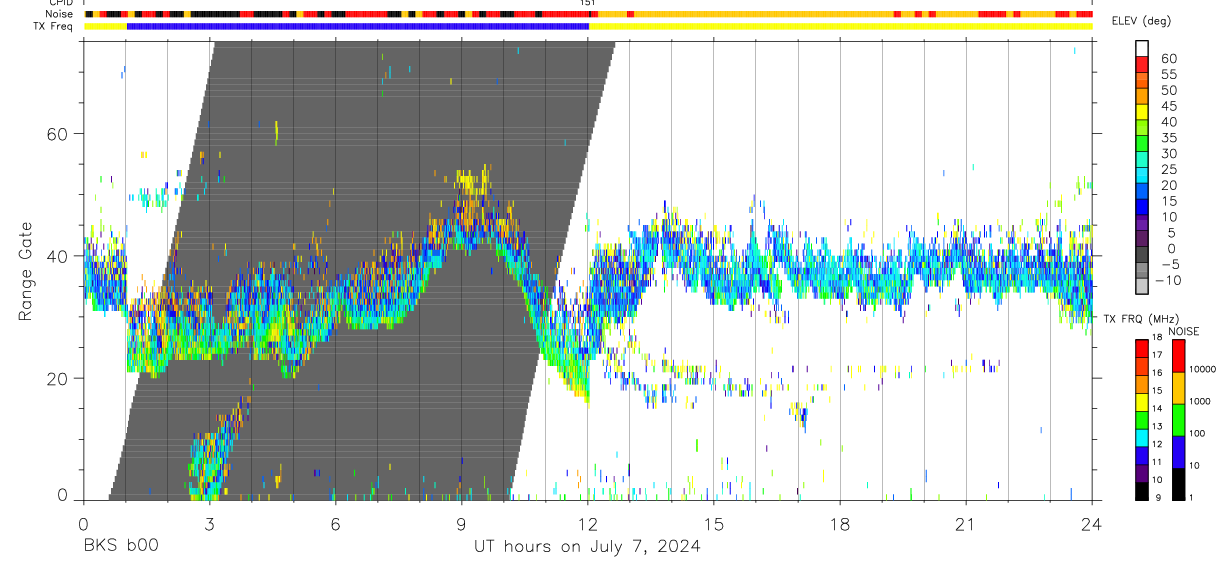The image size is (1228, 567).
Task: Pick the NOISE blue segment between 10 and 100
Action: [1179, 452]
